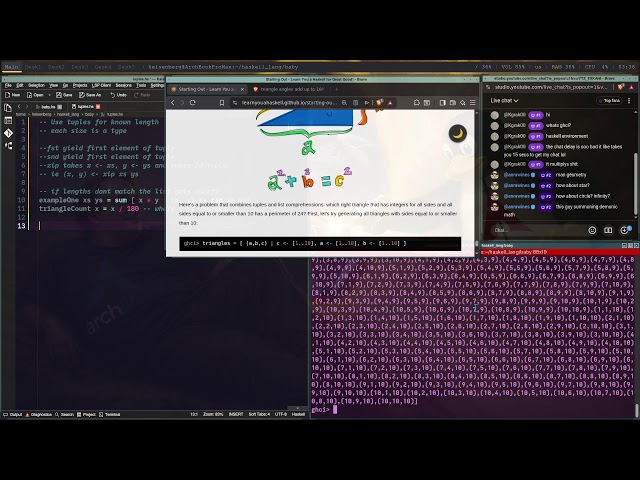
Task: Undo the last edit in Kate
Action: tap(118, 95)
